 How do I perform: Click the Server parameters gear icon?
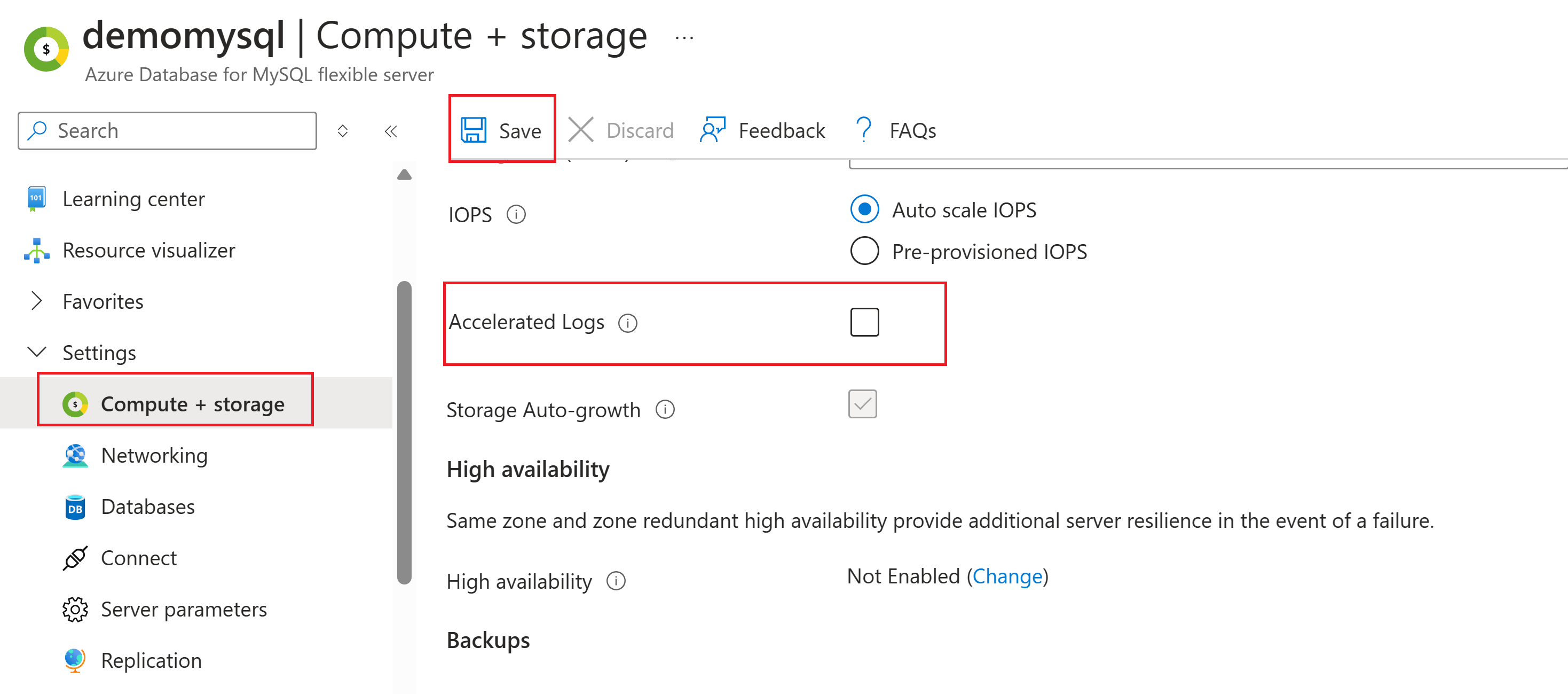point(75,609)
